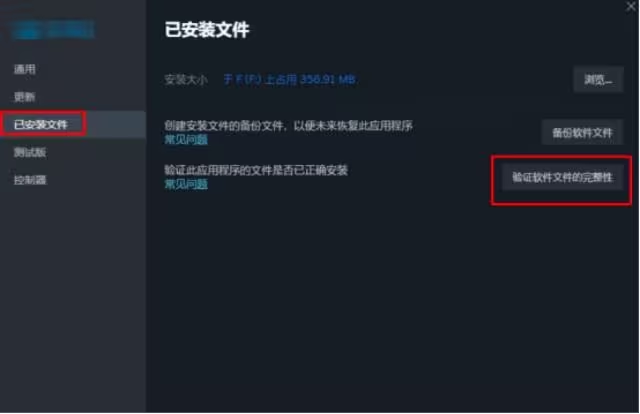Viewport: 640px width, 414px height.
Task: Go to the 测试版 tab
Action: tap(30, 152)
